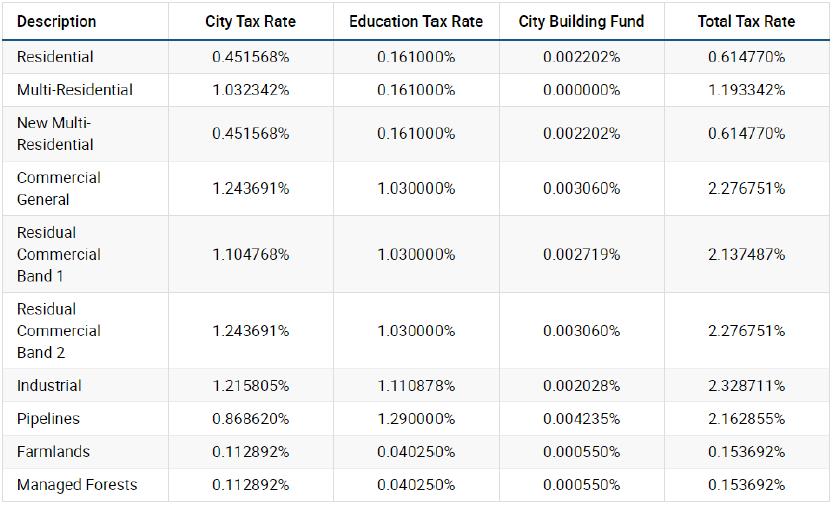Select the Total Tax Rate column header
This screenshot has height=505, width=834.
coord(746,21)
